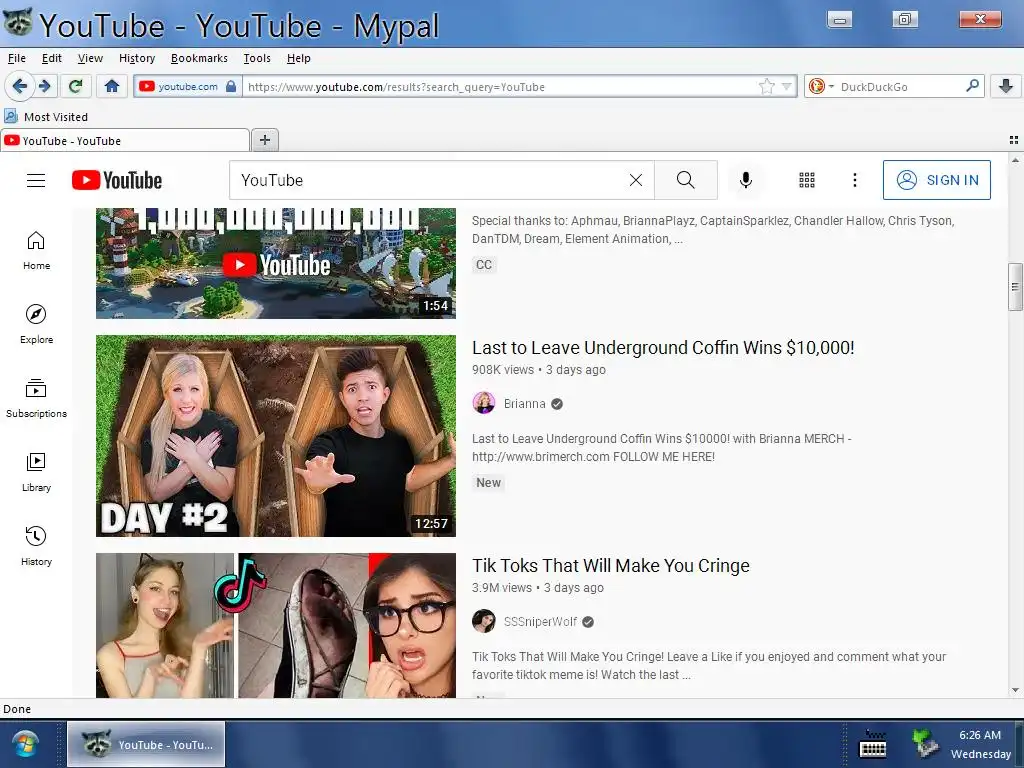Open the Last to Leave Underground Coffin title

(x=663, y=347)
